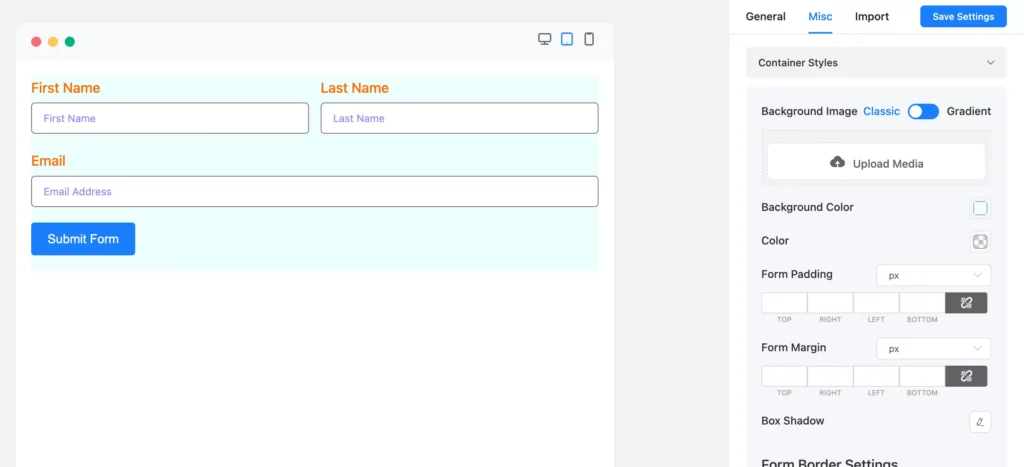
Task: Open the Box Shadow edit icon
Action: pos(980,421)
